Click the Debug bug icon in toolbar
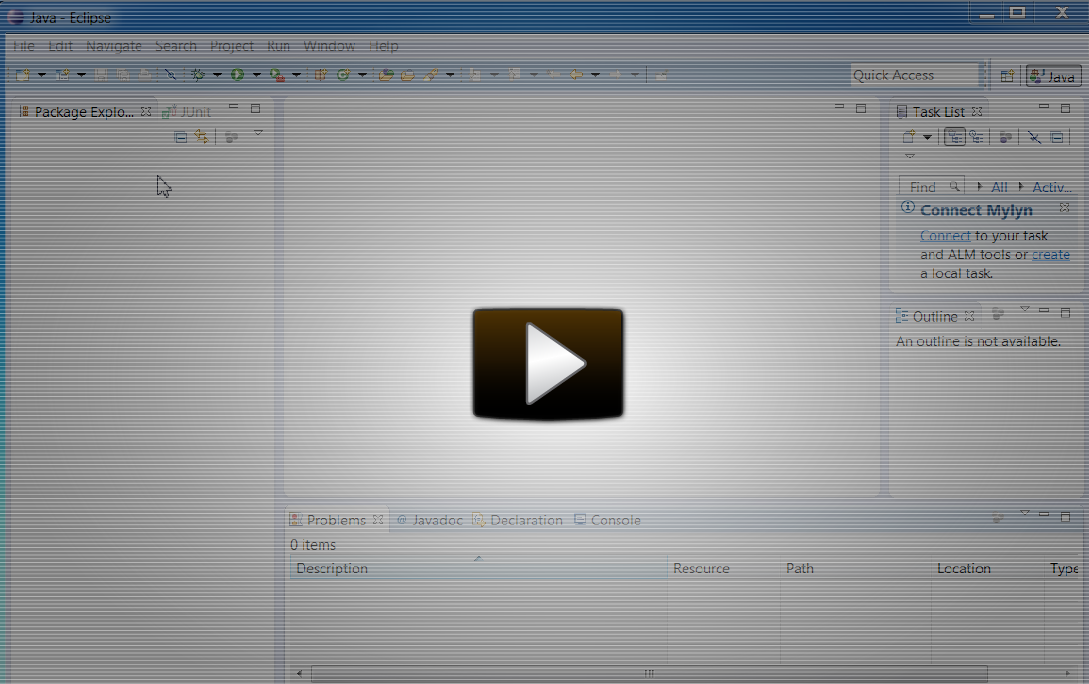1089x684 pixels. [198, 75]
